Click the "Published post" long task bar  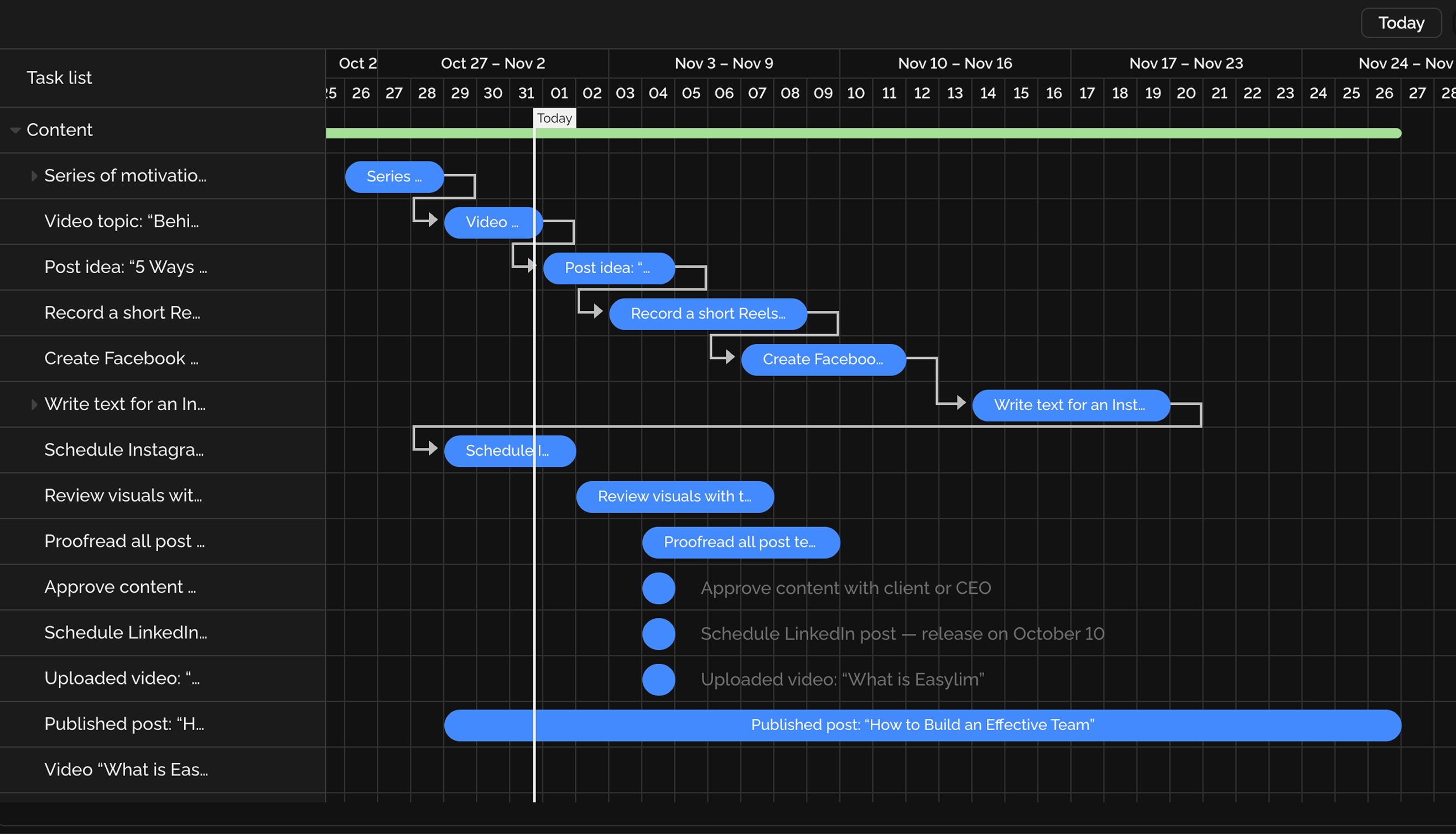922,724
